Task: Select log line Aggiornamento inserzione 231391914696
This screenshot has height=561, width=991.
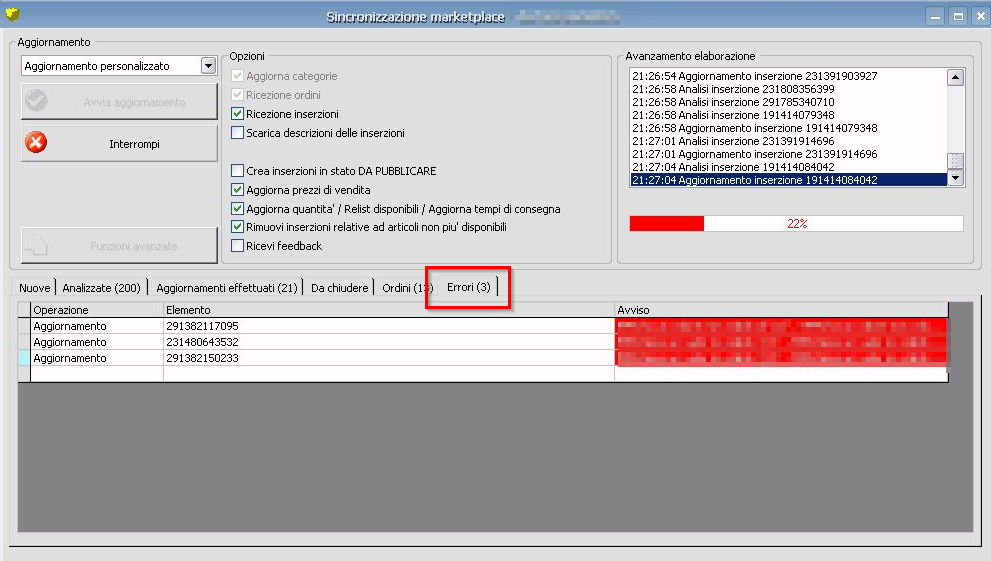Action: point(789,154)
